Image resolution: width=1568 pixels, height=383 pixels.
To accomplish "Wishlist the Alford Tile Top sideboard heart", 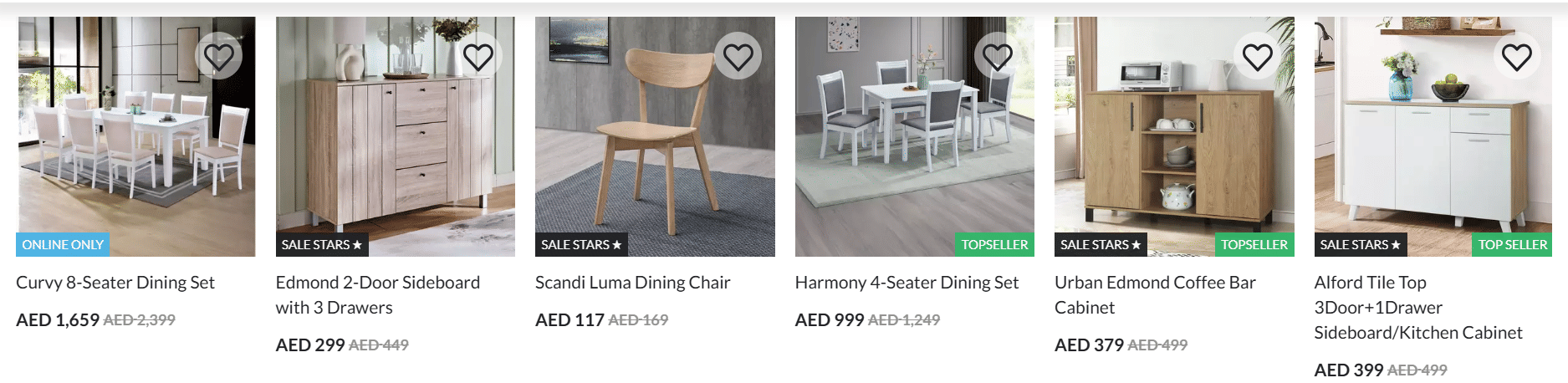I will click(x=1517, y=56).
